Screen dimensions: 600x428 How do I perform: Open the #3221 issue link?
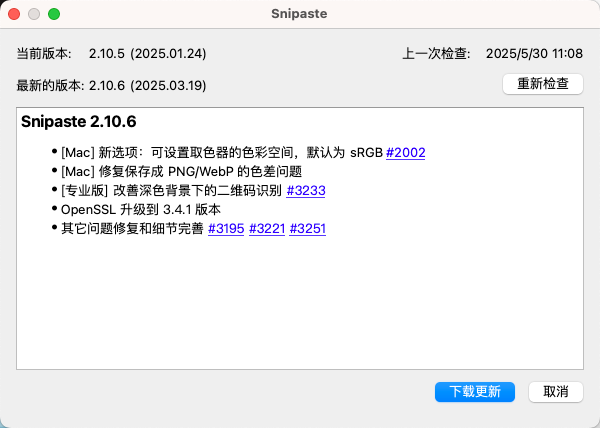pos(266,229)
